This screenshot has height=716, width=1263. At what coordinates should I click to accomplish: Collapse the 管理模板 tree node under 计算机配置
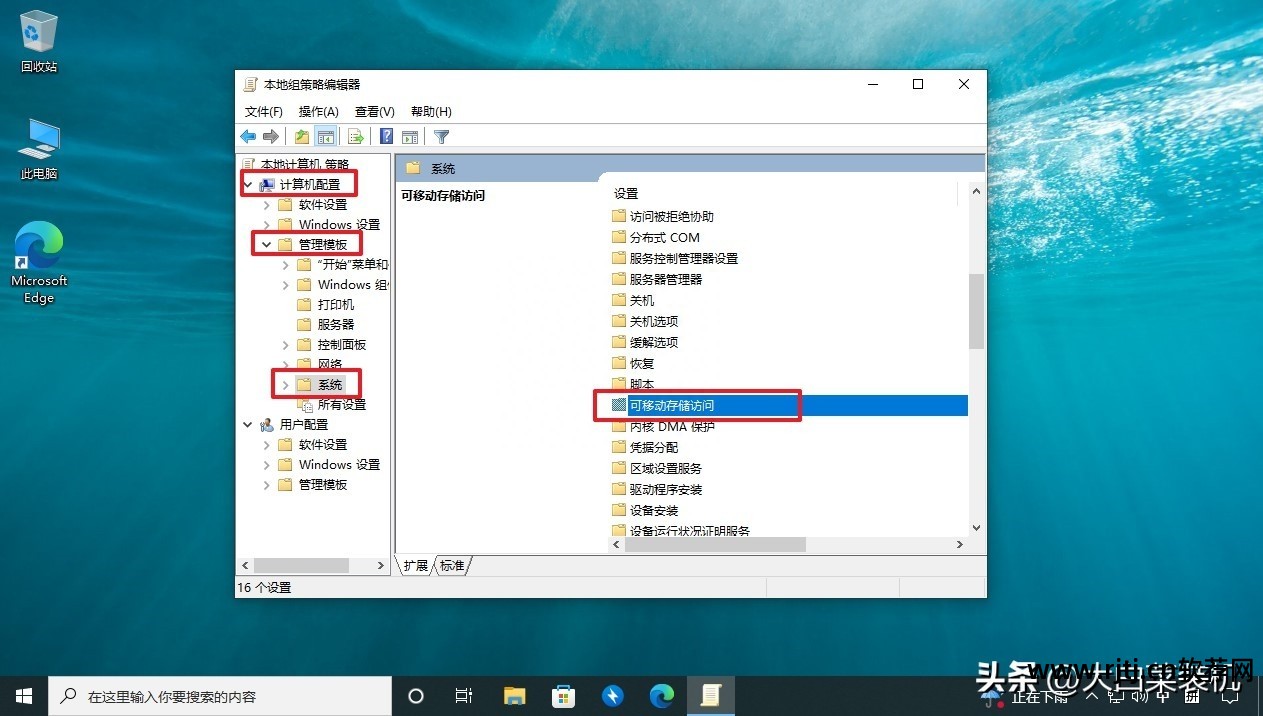pyautogui.click(x=267, y=244)
